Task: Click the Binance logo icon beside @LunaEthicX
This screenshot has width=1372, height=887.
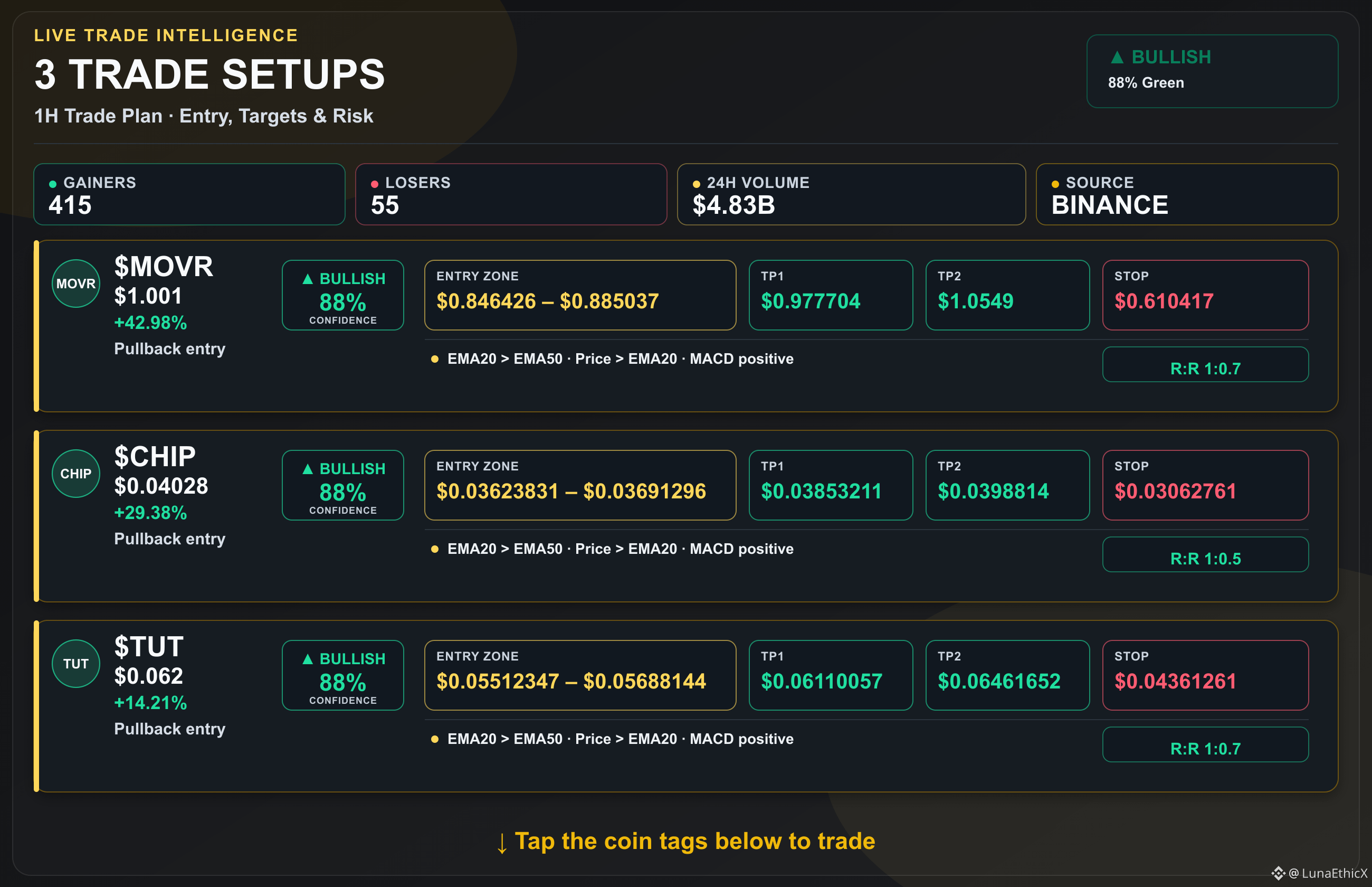Action: pyautogui.click(x=1278, y=873)
